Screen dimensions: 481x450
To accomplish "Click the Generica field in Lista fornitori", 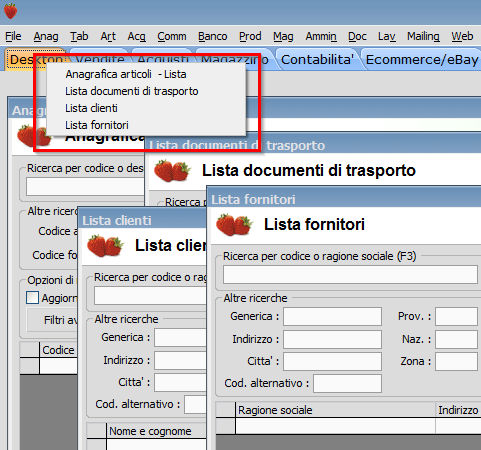I will 332,316.
